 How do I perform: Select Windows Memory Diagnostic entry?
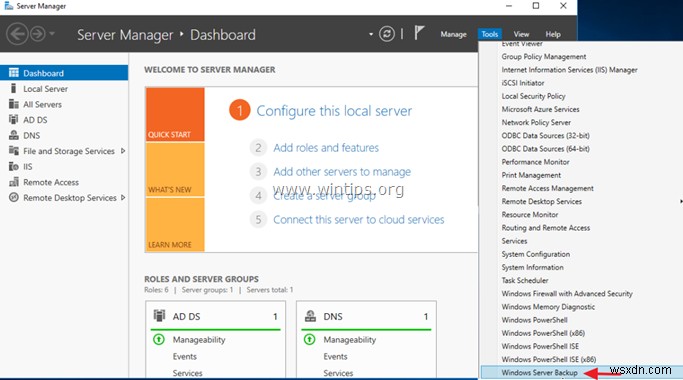[x=548, y=307]
